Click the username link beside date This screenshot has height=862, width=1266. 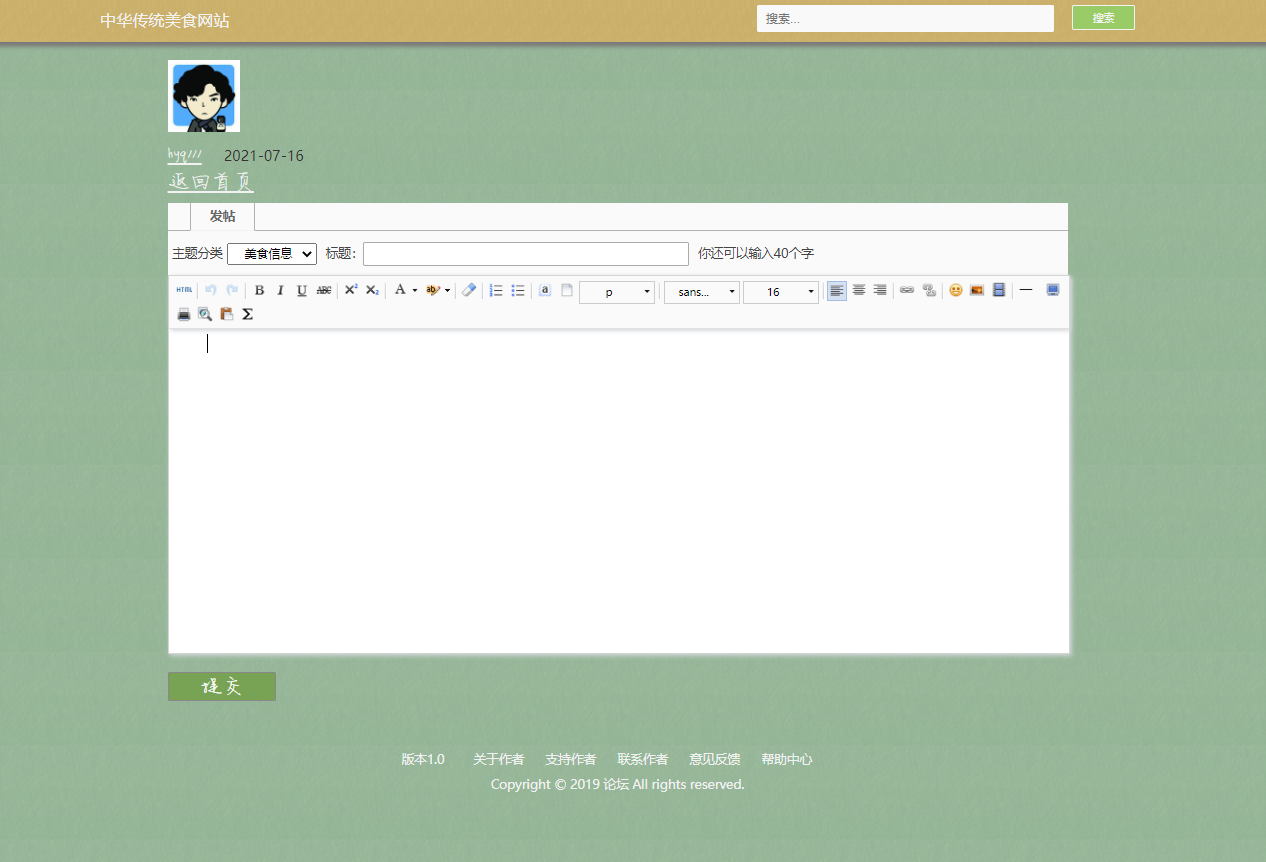pos(185,155)
